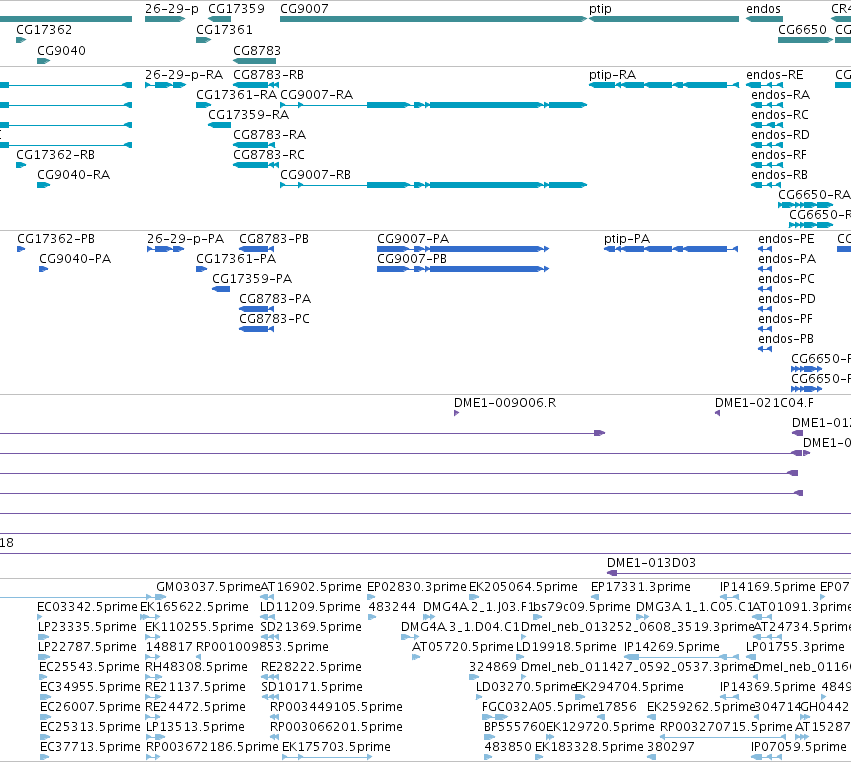Select protein label endos-PF
The height and width of the screenshot is (762, 851).
tap(785, 320)
